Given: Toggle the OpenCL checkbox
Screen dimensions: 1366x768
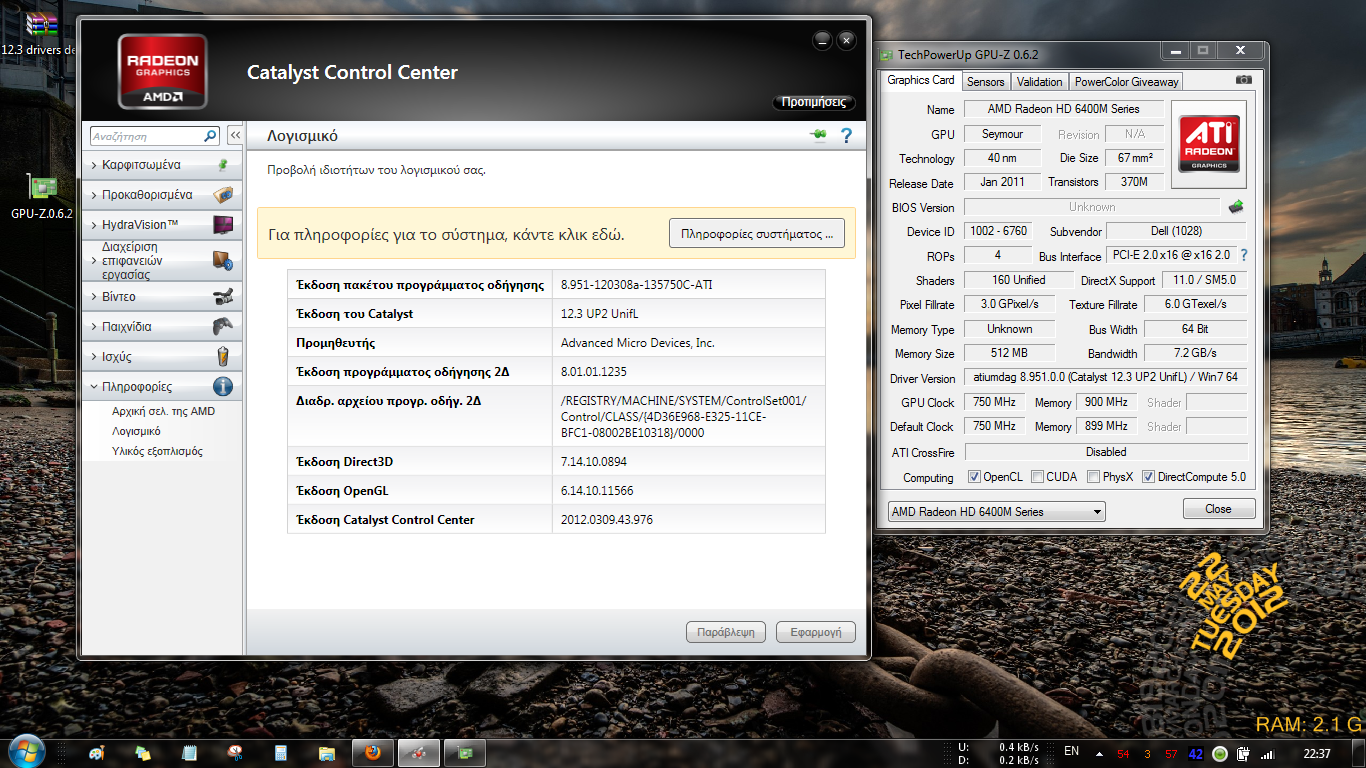Looking at the screenshot, I should pos(974,477).
